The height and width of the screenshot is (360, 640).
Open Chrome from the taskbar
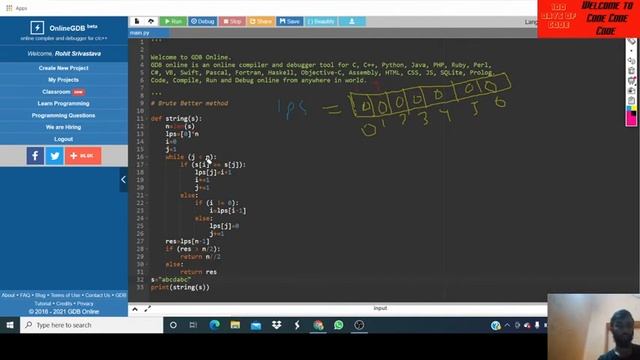(318, 325)
